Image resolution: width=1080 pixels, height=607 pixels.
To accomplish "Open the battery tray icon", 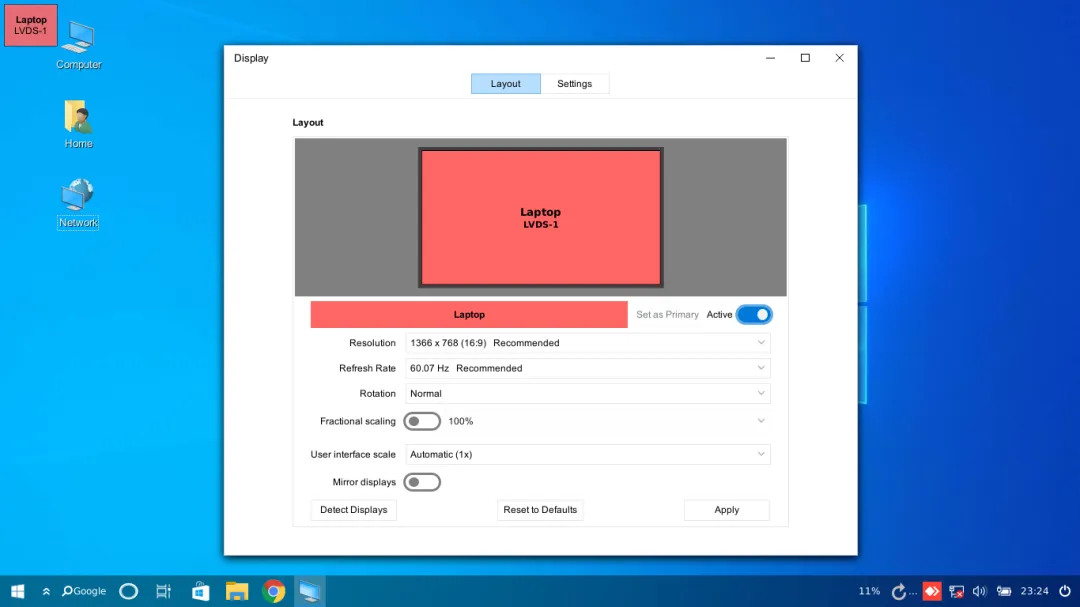I will 1004,591.
